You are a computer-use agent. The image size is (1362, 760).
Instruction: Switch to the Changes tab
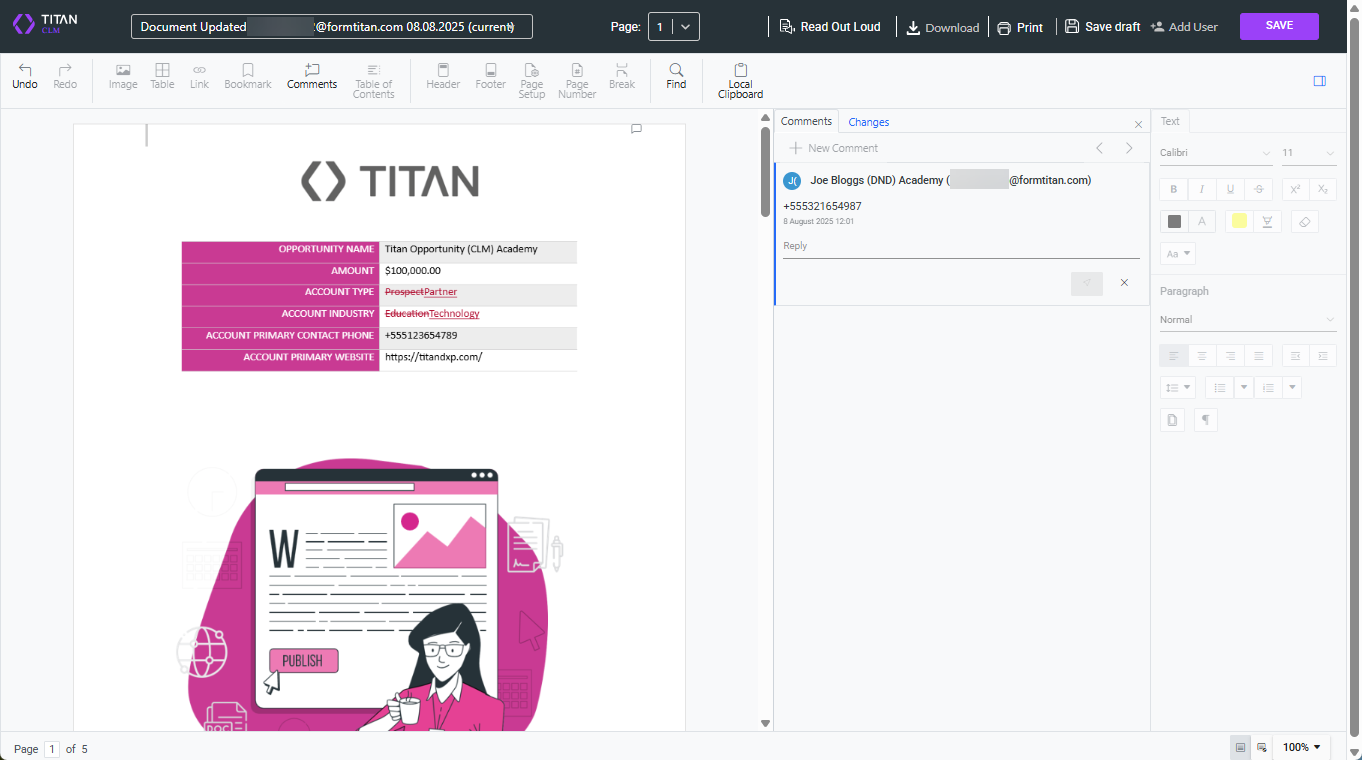[868, 122]
